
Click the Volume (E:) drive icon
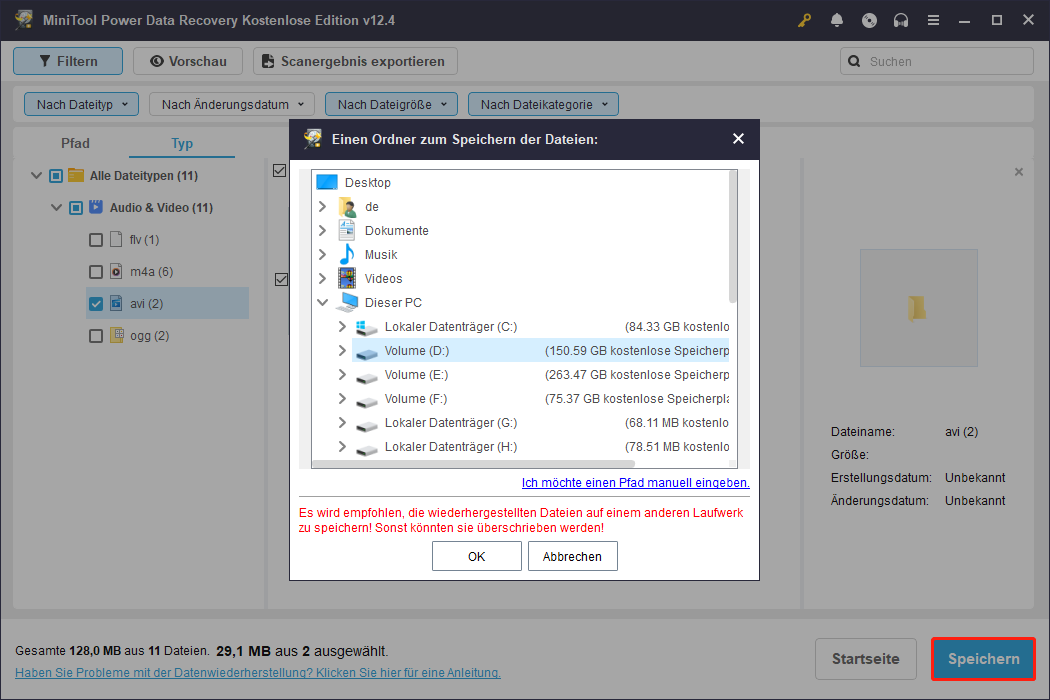pyautogui.click(x=366, y=376)
